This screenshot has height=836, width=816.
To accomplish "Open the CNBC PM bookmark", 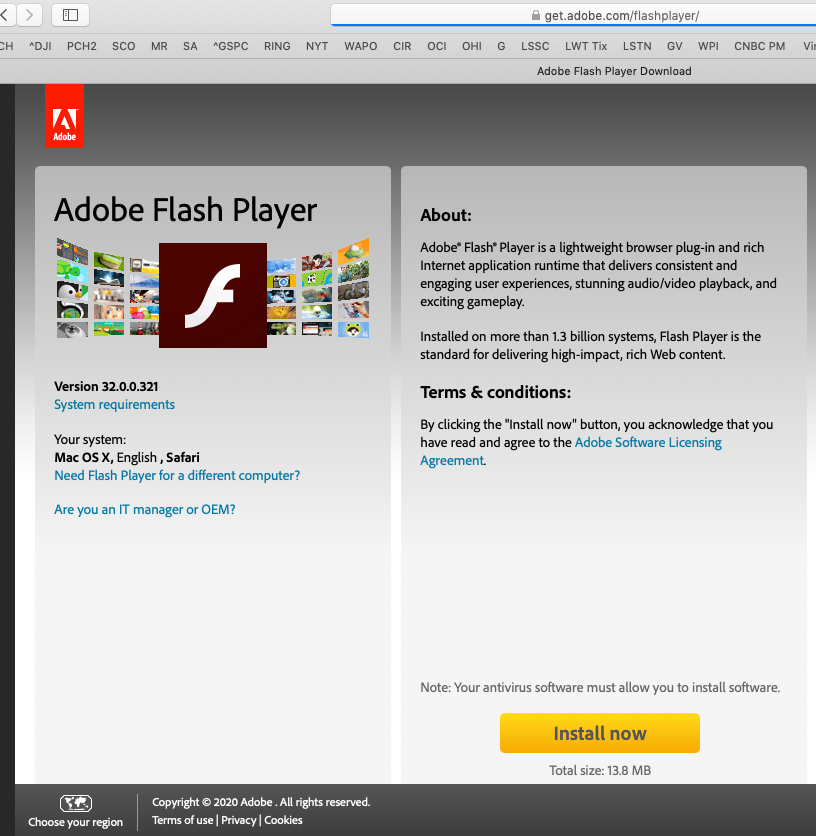I will pos(760,46).
